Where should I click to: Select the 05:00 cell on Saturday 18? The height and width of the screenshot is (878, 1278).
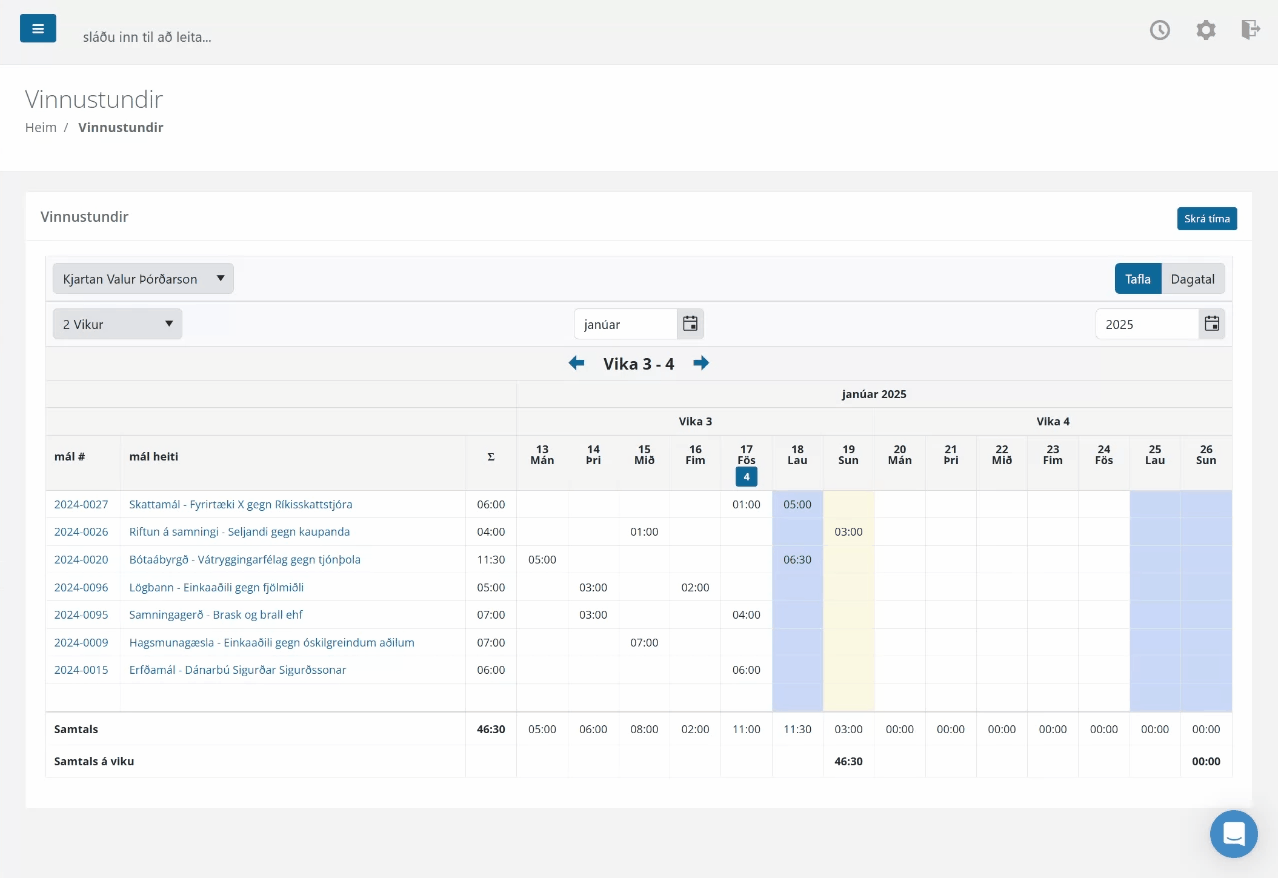[x=798, y=505]
